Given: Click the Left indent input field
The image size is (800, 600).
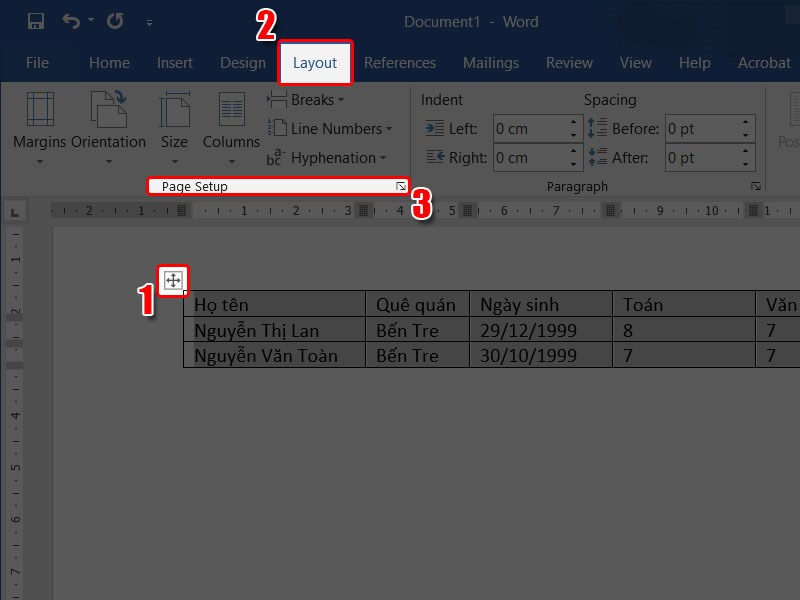Looking at the screenshot, I should point(528,129).
